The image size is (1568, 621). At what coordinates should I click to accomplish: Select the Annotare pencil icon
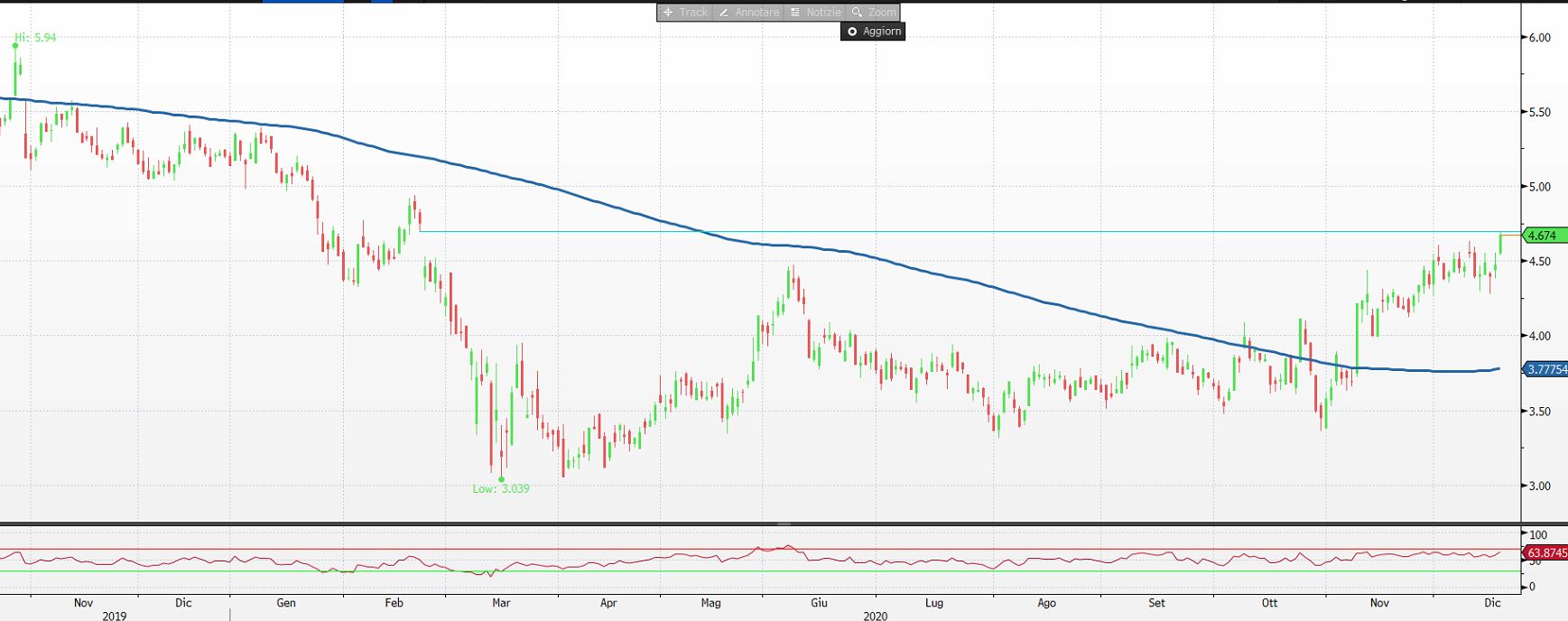coord(724,13)
